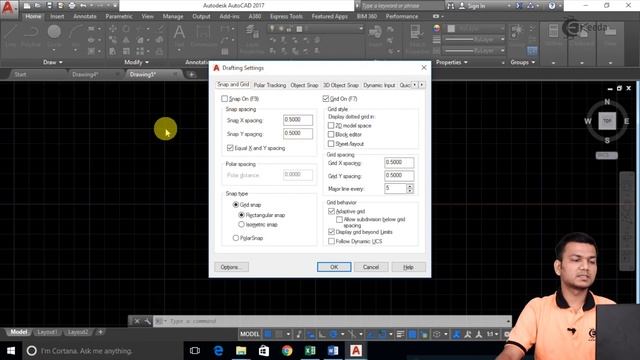Viewport: 640px width, 360px height.
Task: Click the new drawing tab plus button
Action: point(191,74)
